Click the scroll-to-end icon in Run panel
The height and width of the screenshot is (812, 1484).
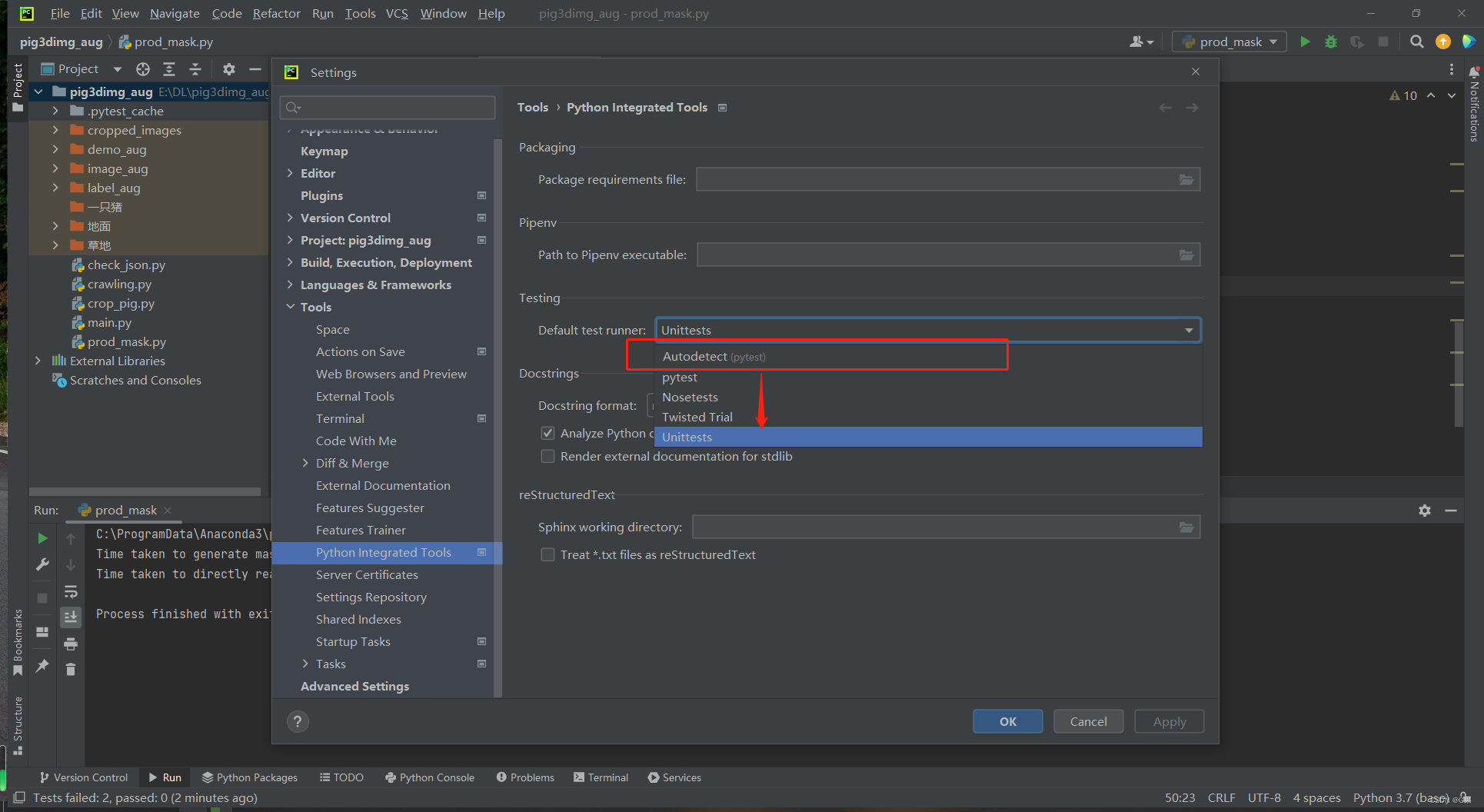coord(71,617)
